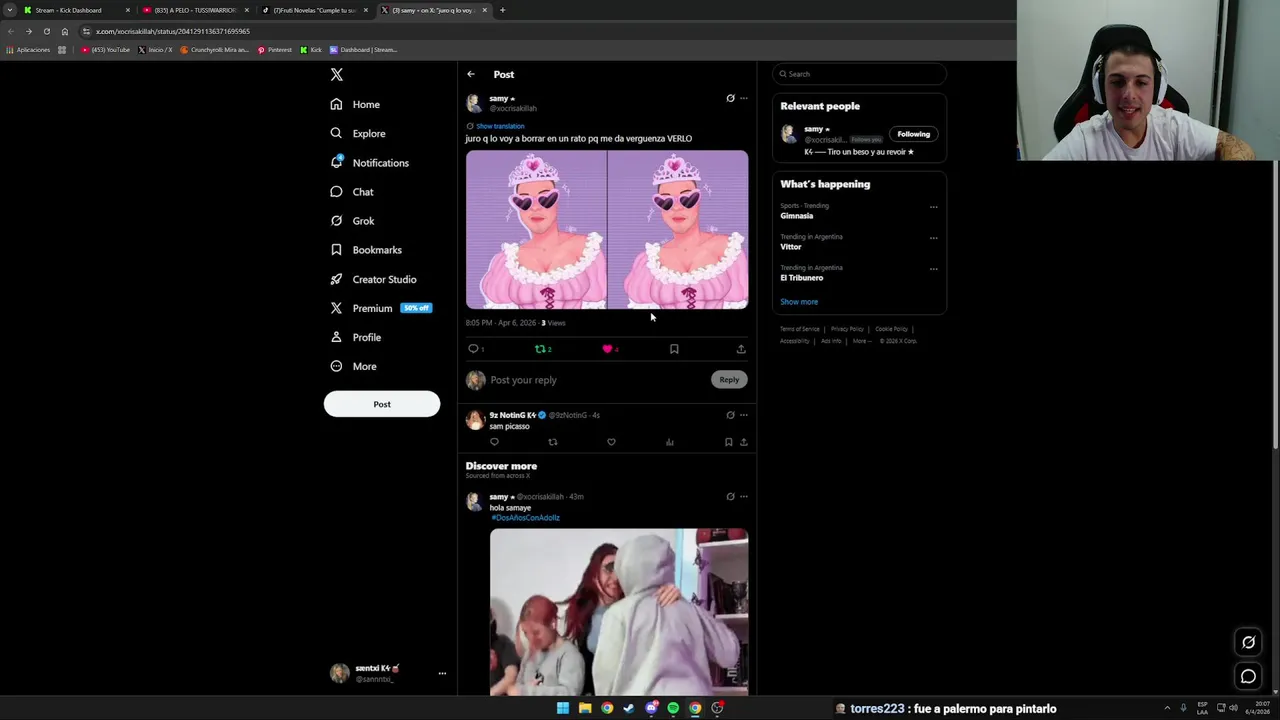Open the right princess drawing image

coord(678,229)
